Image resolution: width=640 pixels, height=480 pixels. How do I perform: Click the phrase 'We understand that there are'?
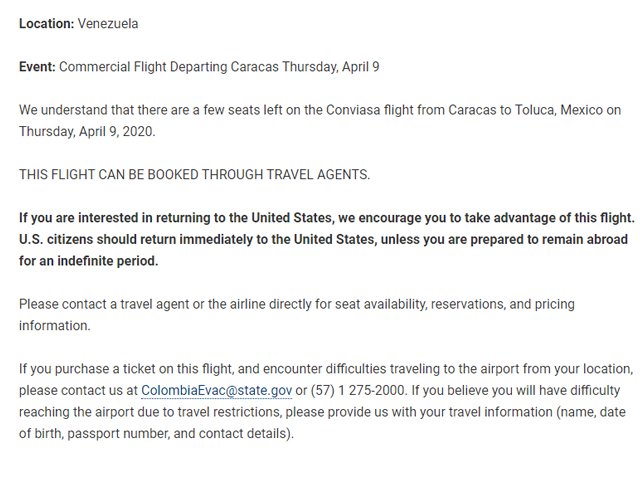pos(103,110)
